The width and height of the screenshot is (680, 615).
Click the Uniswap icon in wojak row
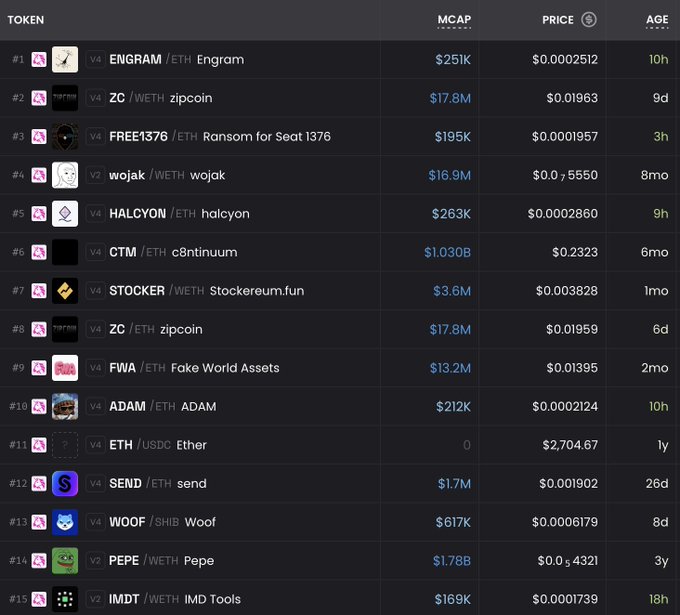pyautogui.click(x=39, y=175)
